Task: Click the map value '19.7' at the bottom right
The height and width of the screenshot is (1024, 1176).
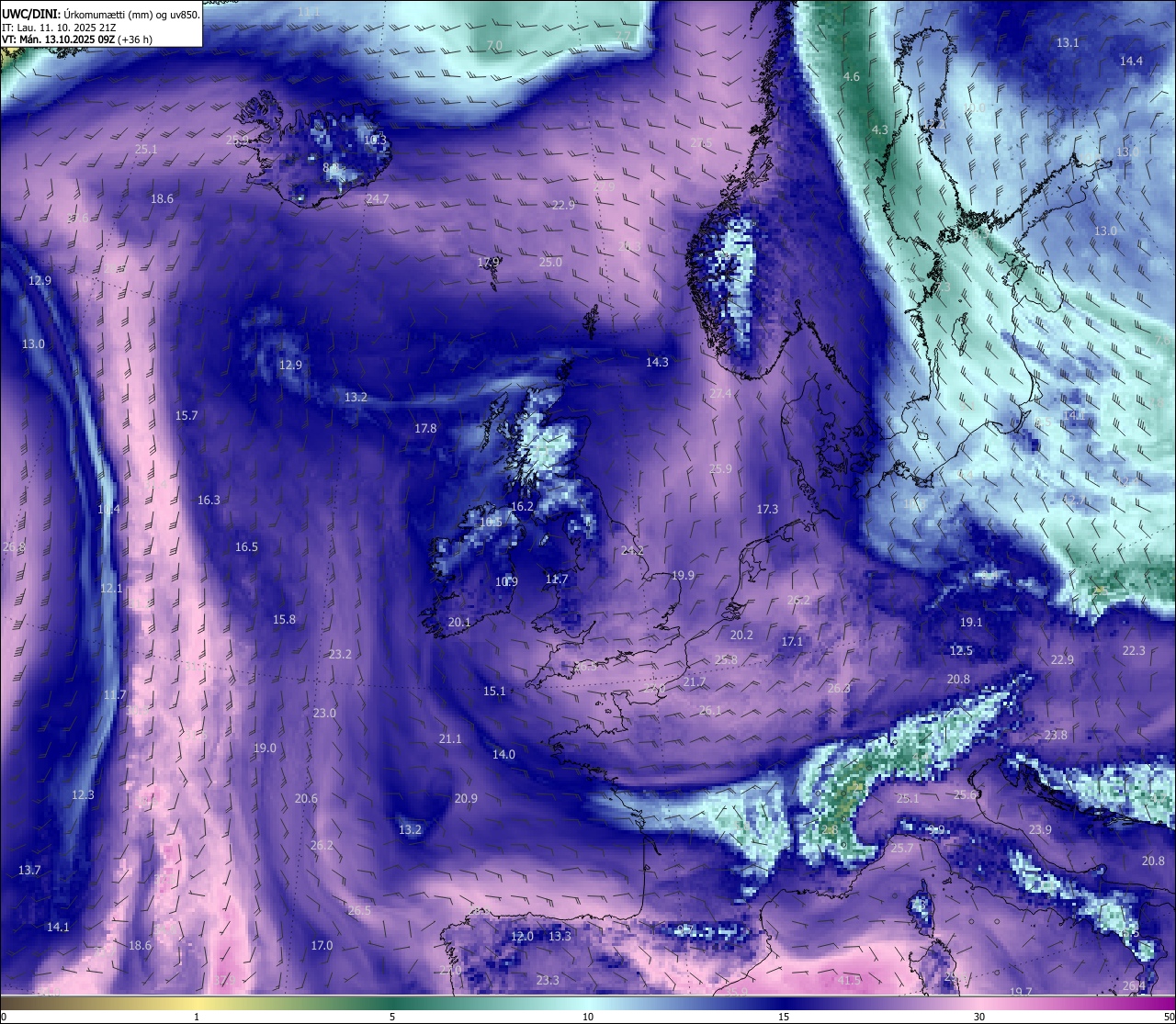Action: coord(1021,992)
